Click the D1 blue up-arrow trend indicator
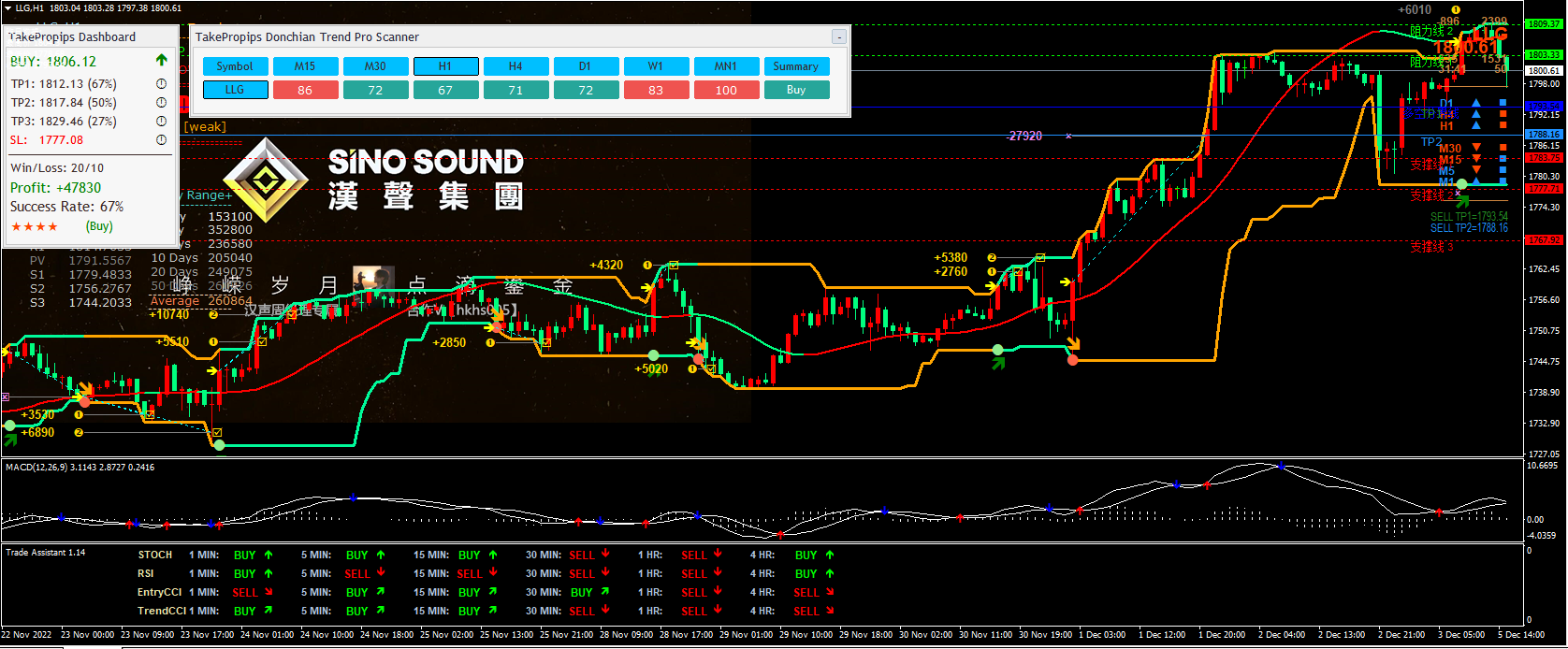 (x=1476, y=103)
